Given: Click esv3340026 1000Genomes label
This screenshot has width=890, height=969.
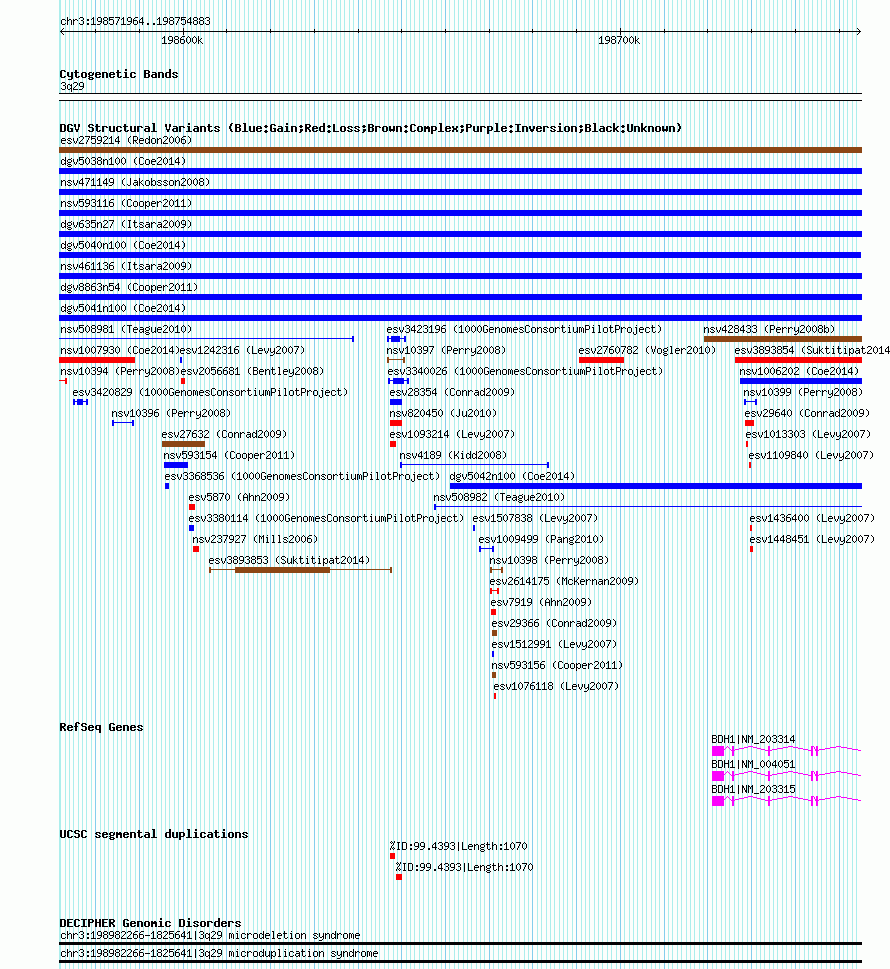Looking at the screenshot, I should 525,371.
